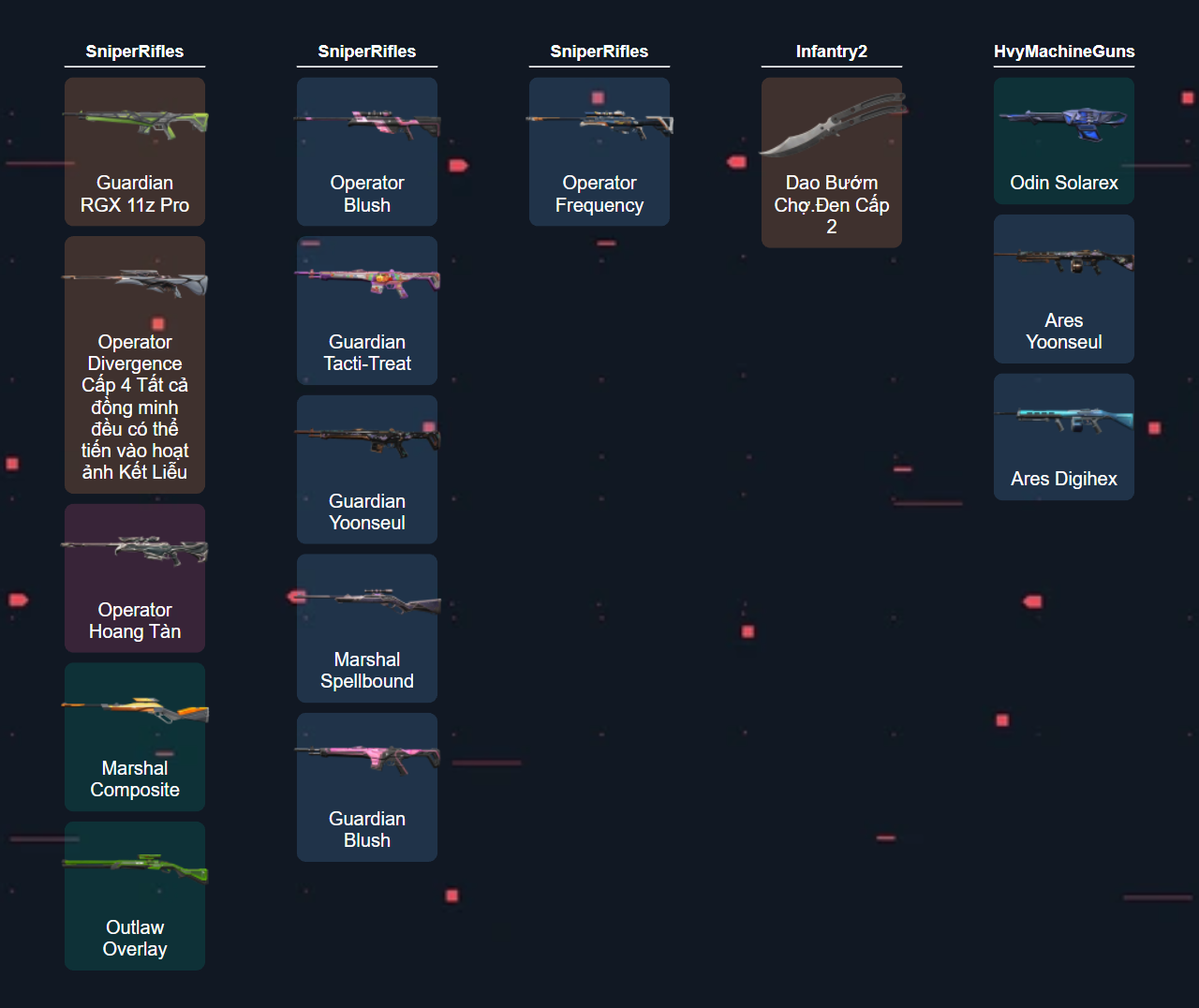The image size is (1199, 1008).
Task: Choose the Ares Yoonseul skin card
Action: point(1064,289)
